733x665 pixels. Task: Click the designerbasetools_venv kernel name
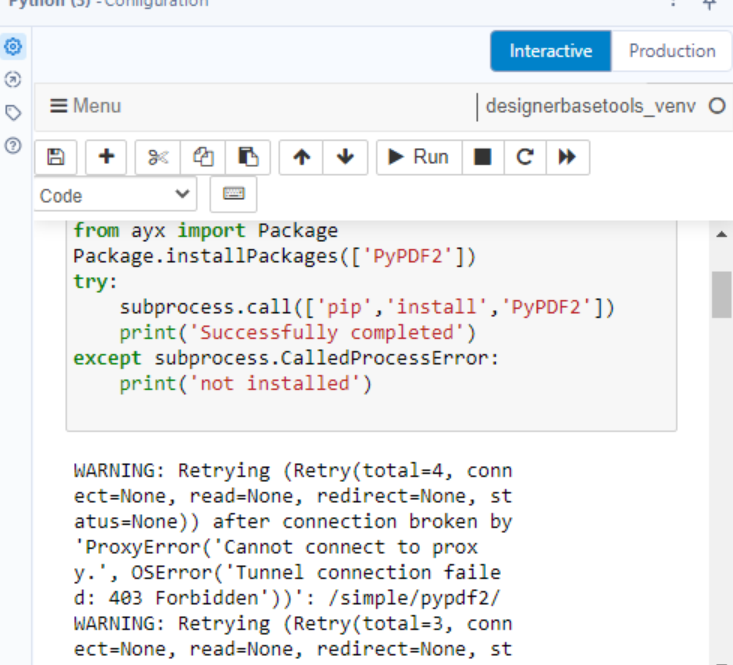[x=590, y=106]
